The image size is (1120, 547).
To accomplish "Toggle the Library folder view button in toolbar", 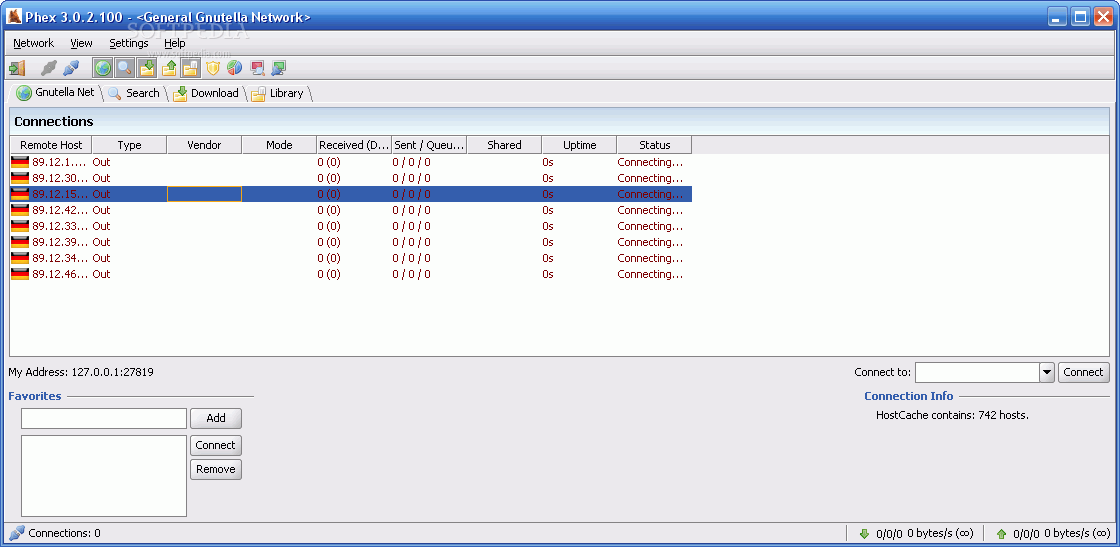I will pyautogui.click(x=191, y=69).
